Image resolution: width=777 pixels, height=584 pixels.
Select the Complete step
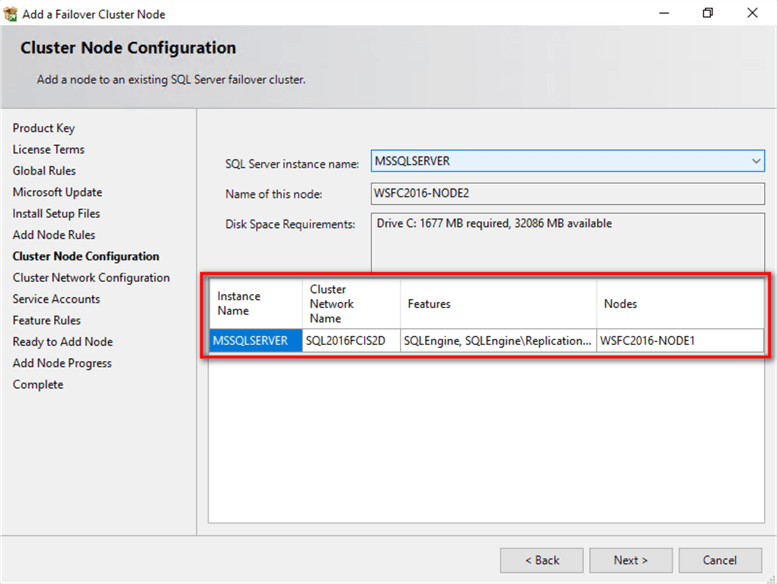[38, 384]
